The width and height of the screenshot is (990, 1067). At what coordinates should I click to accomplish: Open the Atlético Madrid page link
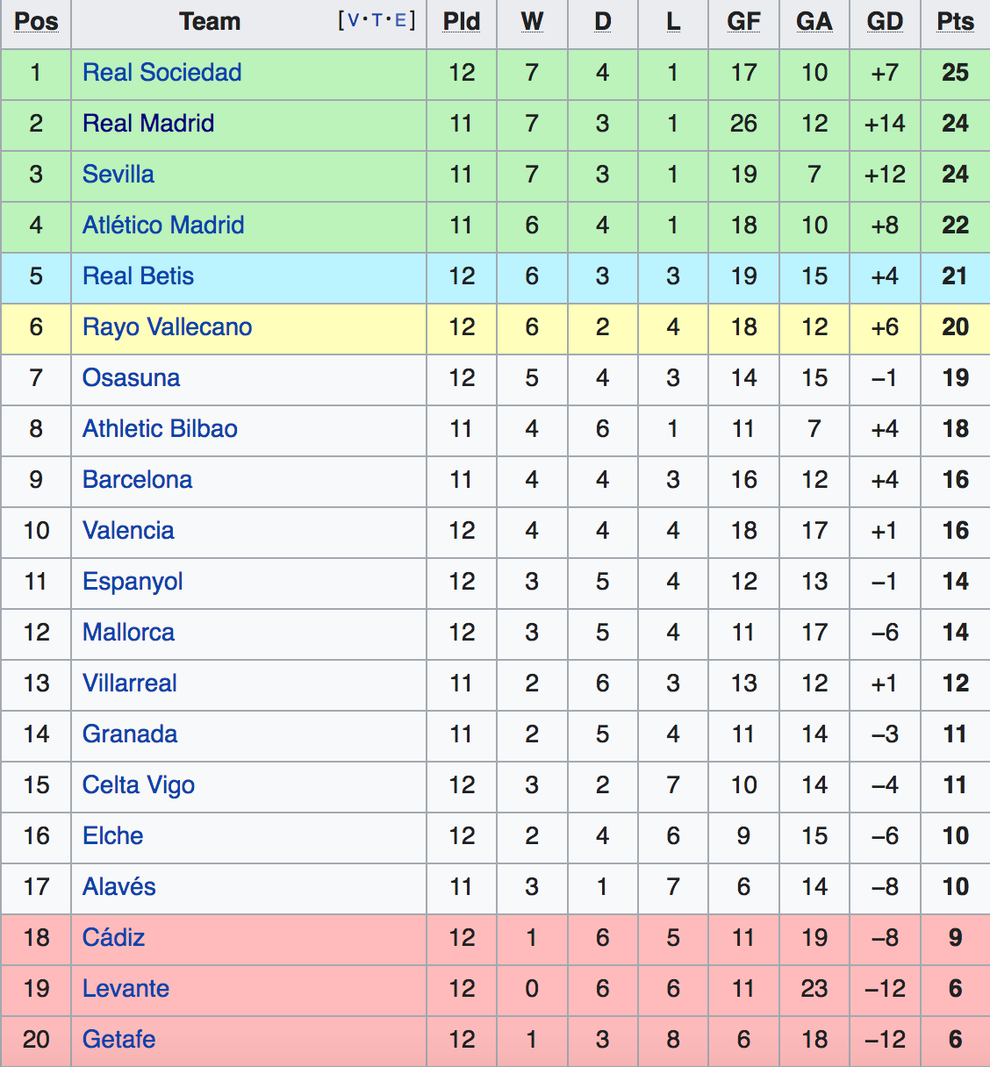(x=163, y=225)
